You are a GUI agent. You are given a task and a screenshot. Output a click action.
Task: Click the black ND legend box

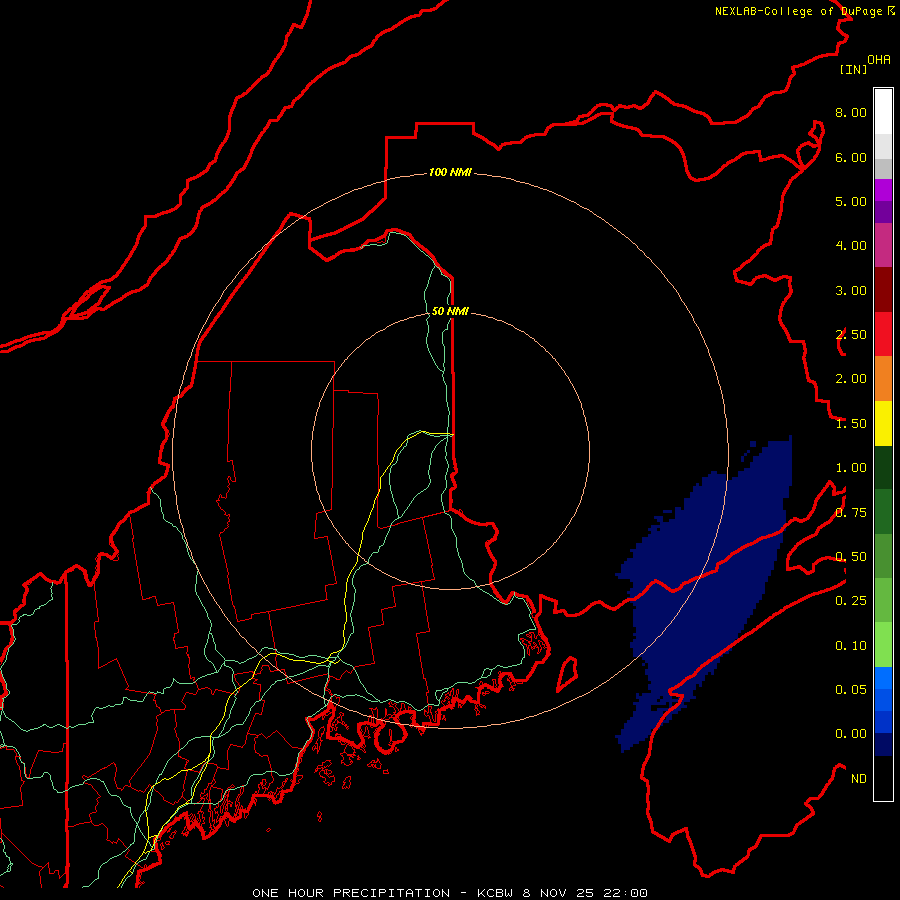tap(883, 778)
